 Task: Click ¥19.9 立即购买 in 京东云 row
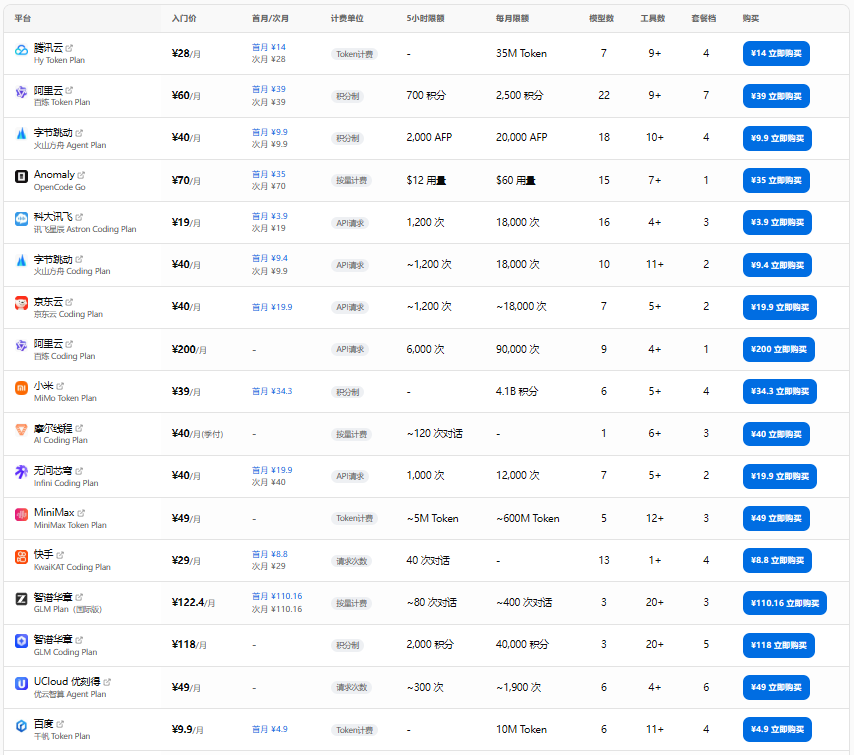pyautogui.click(x=780, y=307)
